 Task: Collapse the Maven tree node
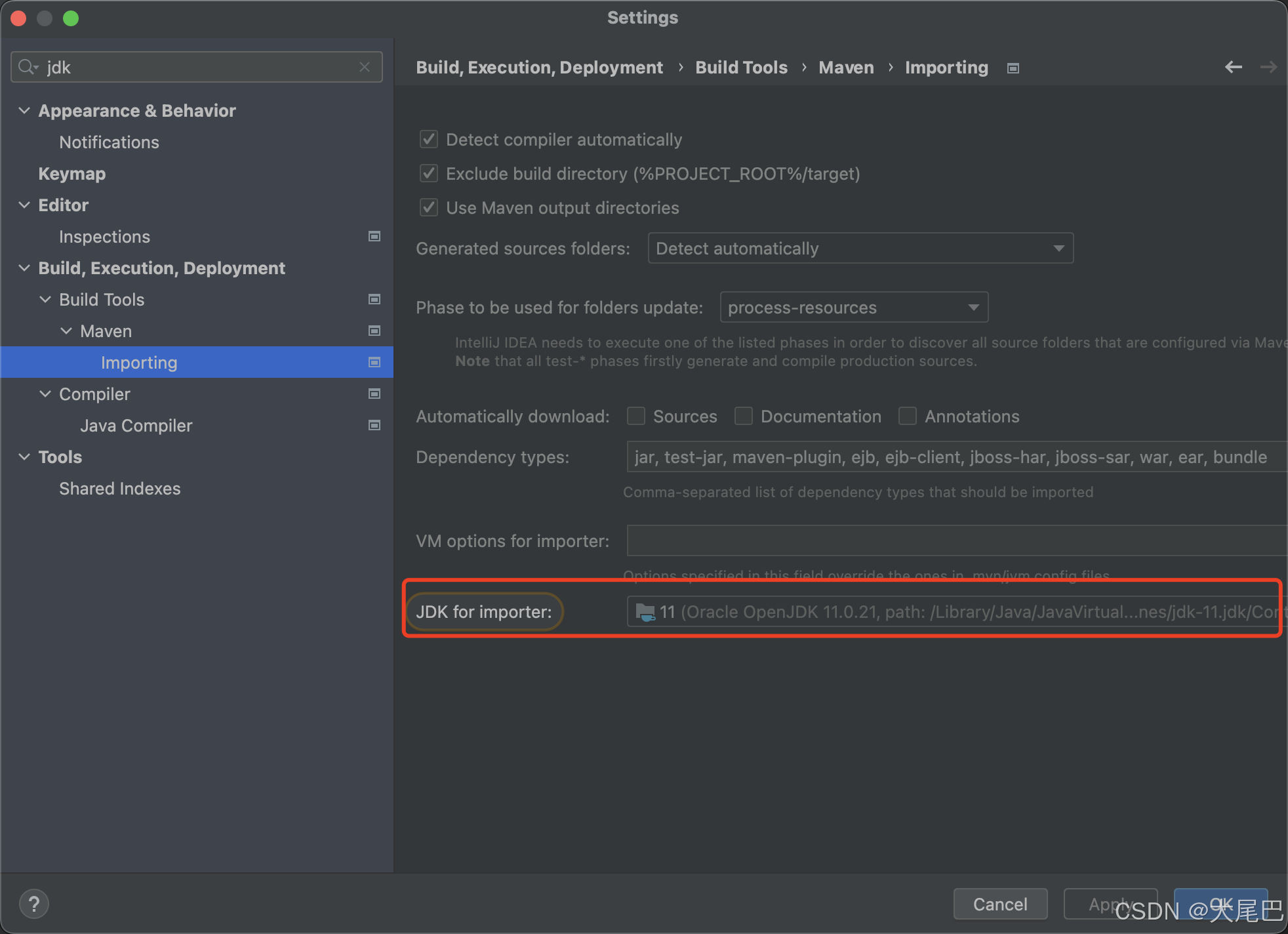(66, 331)
